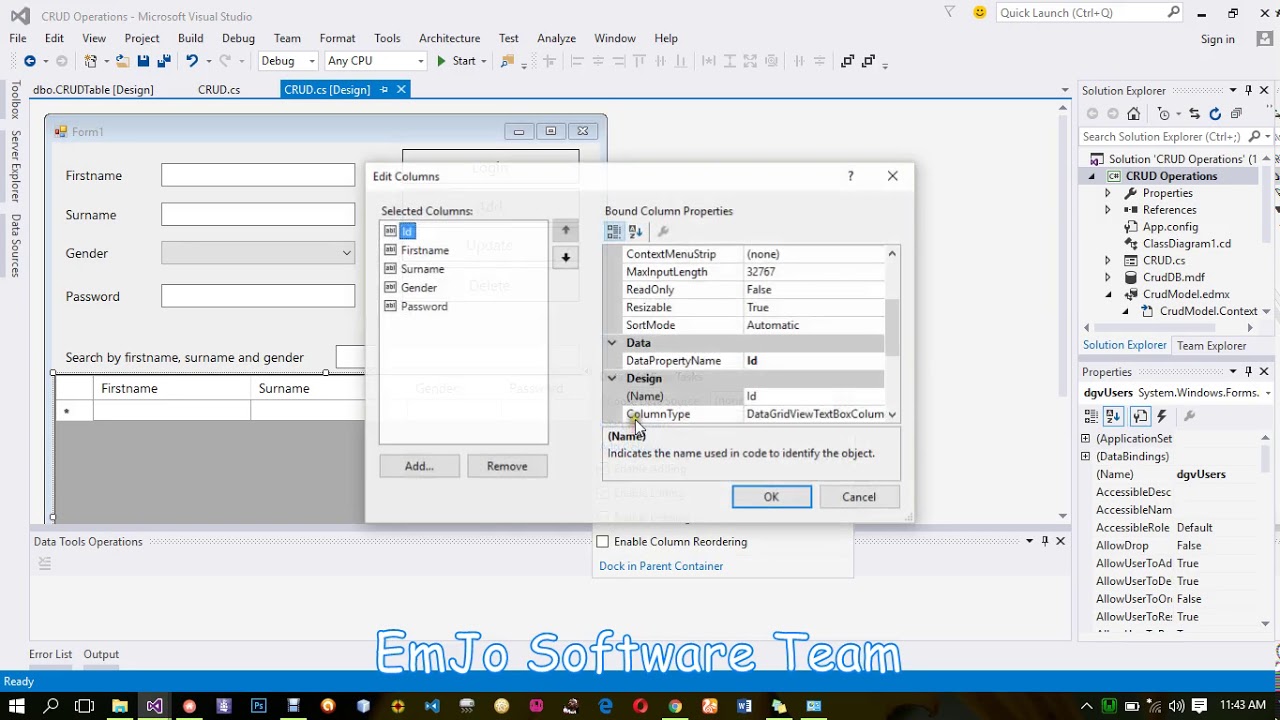Screen dimensions: 1280x720
Task: Select the Password column in Selected Columns
Action: (423, 307)
